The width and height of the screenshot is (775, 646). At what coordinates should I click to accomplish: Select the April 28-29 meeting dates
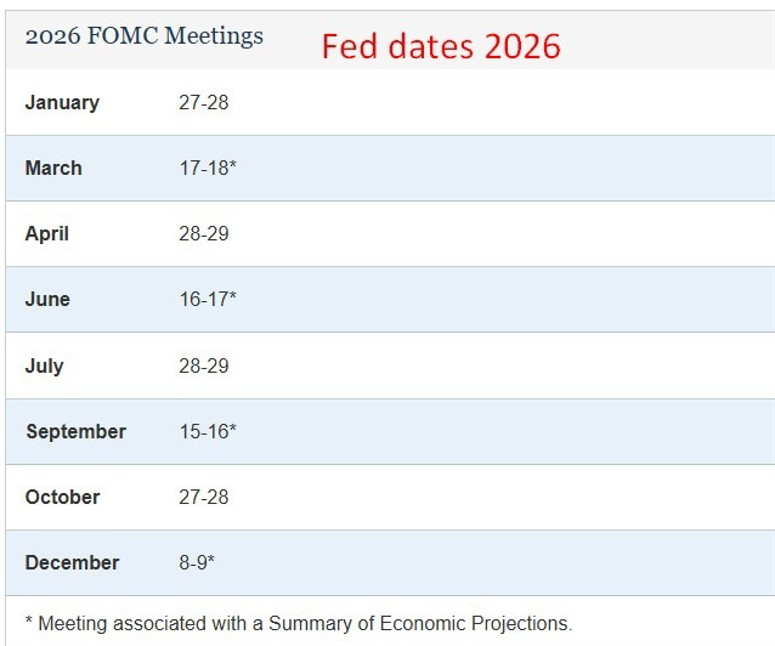(204, 234)
